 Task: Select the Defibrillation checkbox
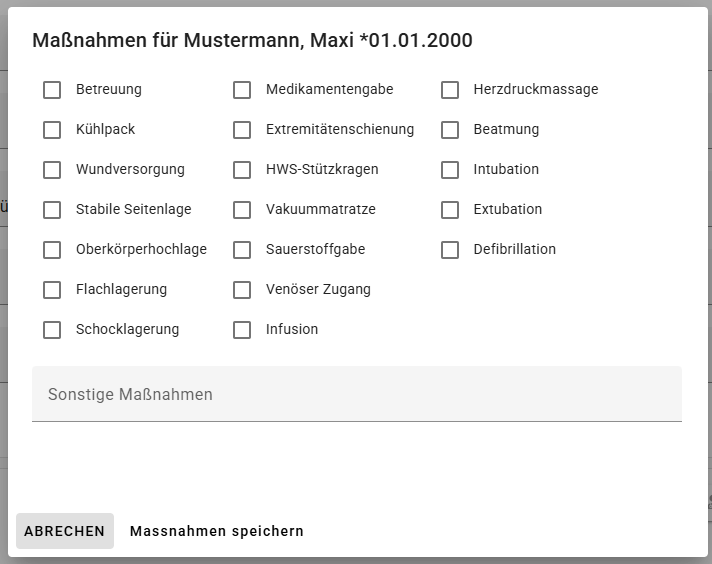450,250
